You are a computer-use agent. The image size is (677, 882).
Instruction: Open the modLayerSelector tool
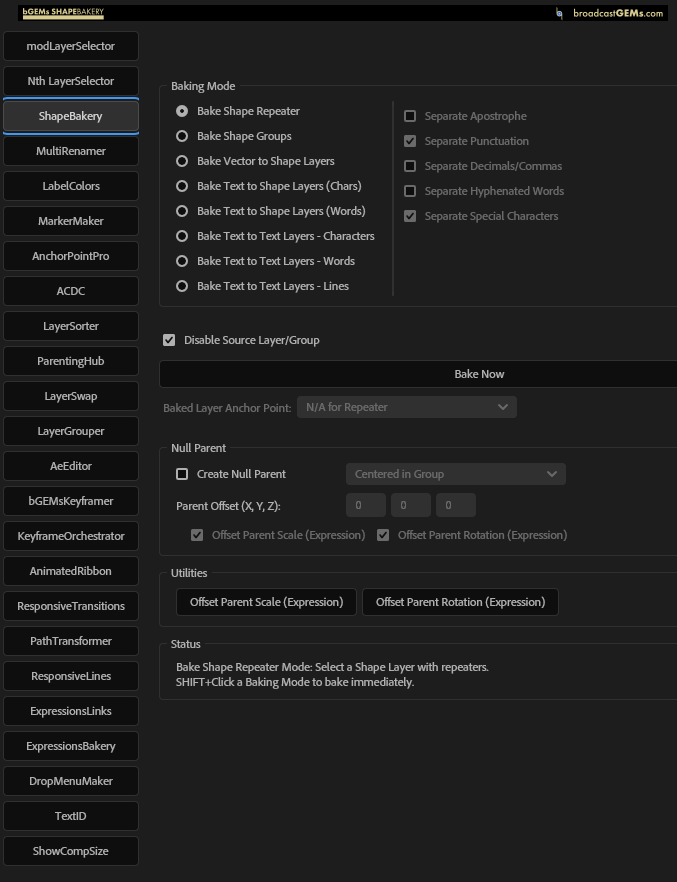point(70,46)
